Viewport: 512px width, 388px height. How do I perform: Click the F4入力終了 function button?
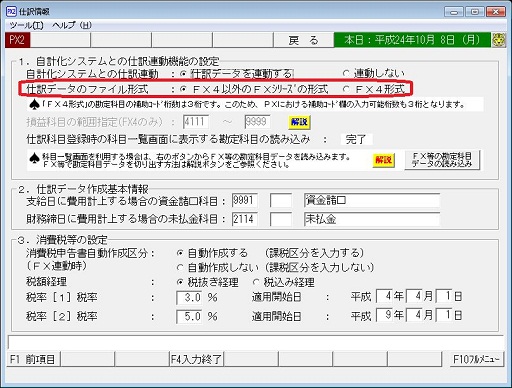197,359
